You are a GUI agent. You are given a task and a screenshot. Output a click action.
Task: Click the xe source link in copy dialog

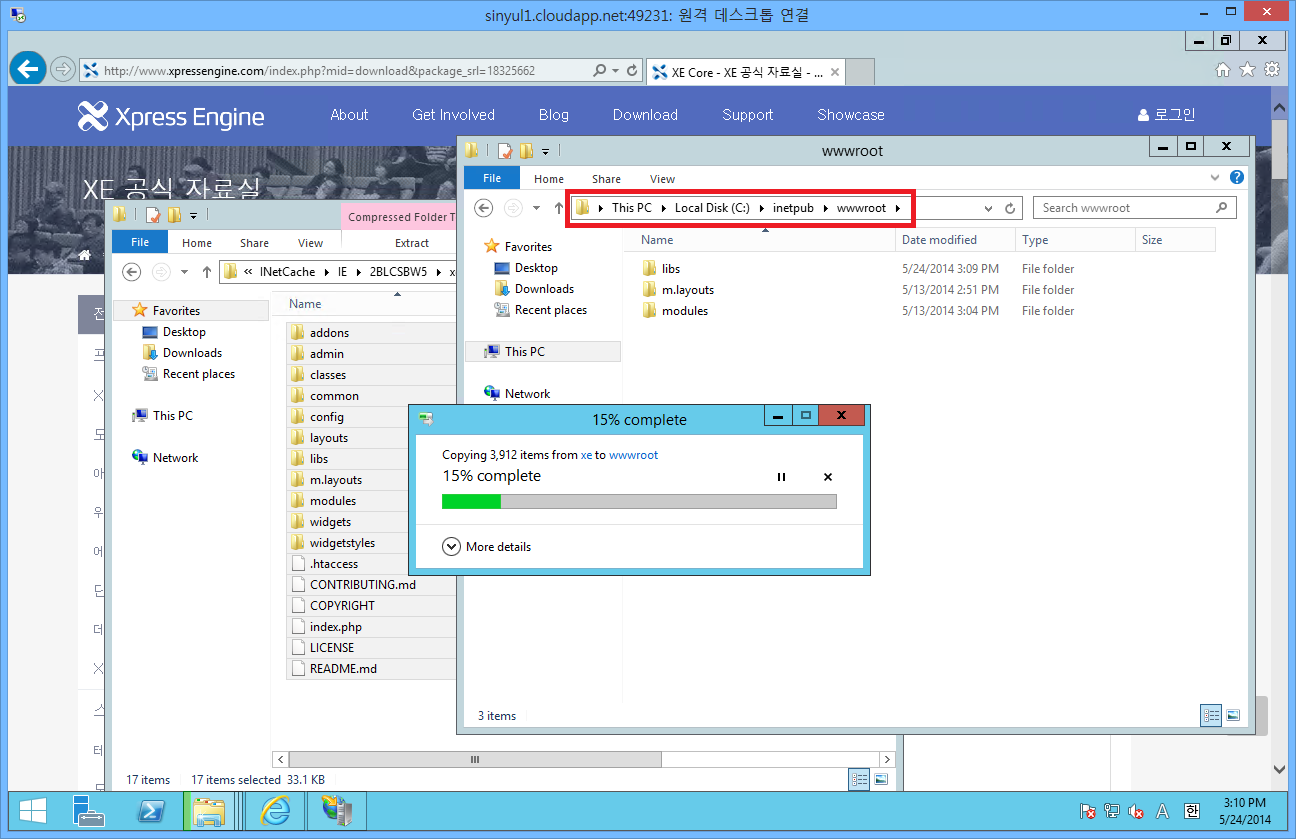[587, 455]
